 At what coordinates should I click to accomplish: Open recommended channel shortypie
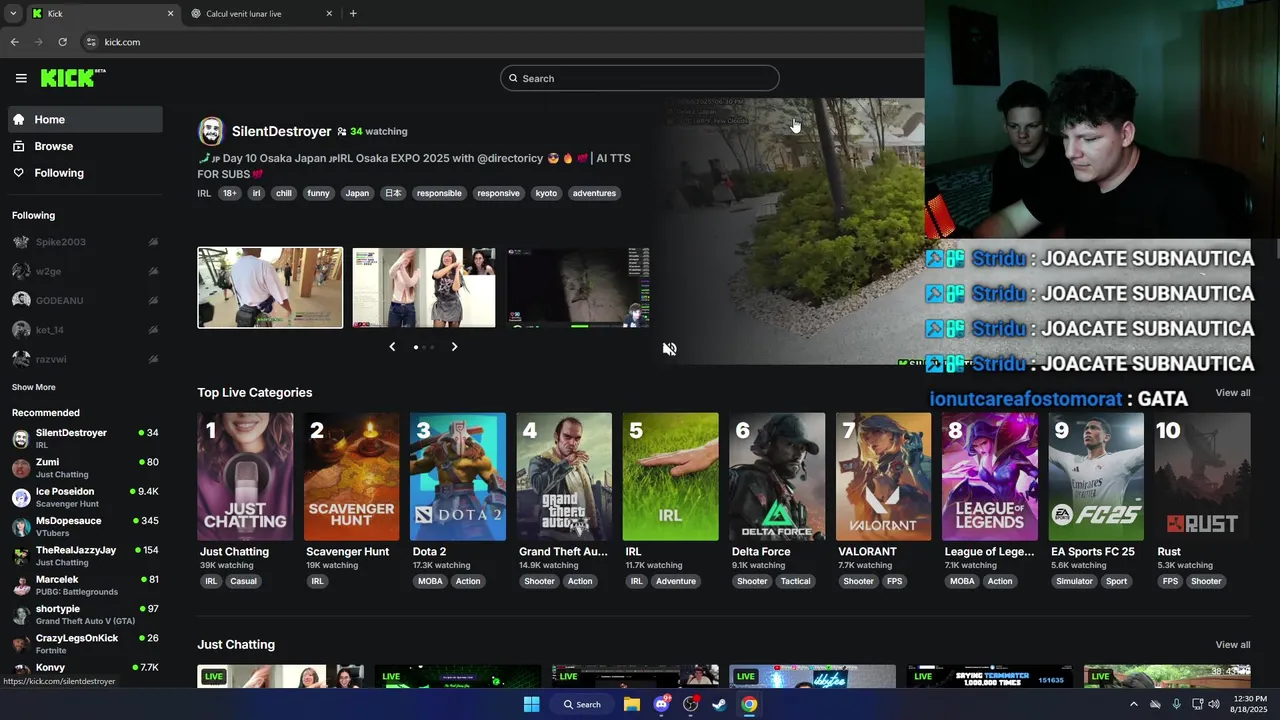point(85,614)
